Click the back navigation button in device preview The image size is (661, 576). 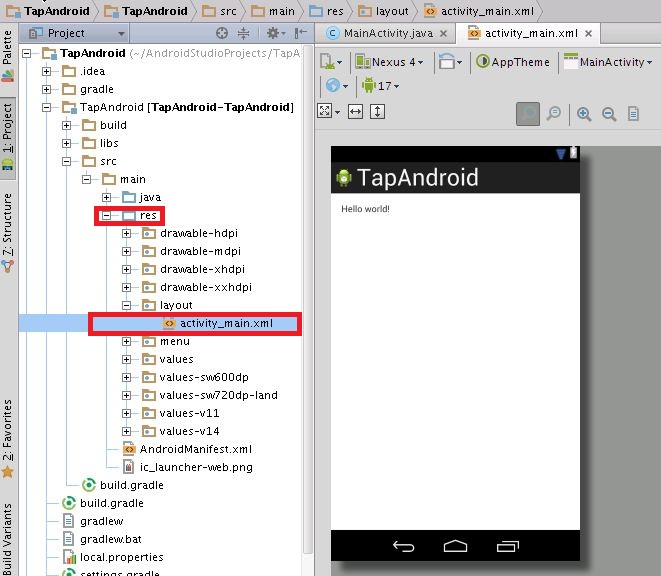[x=403, y=546]
